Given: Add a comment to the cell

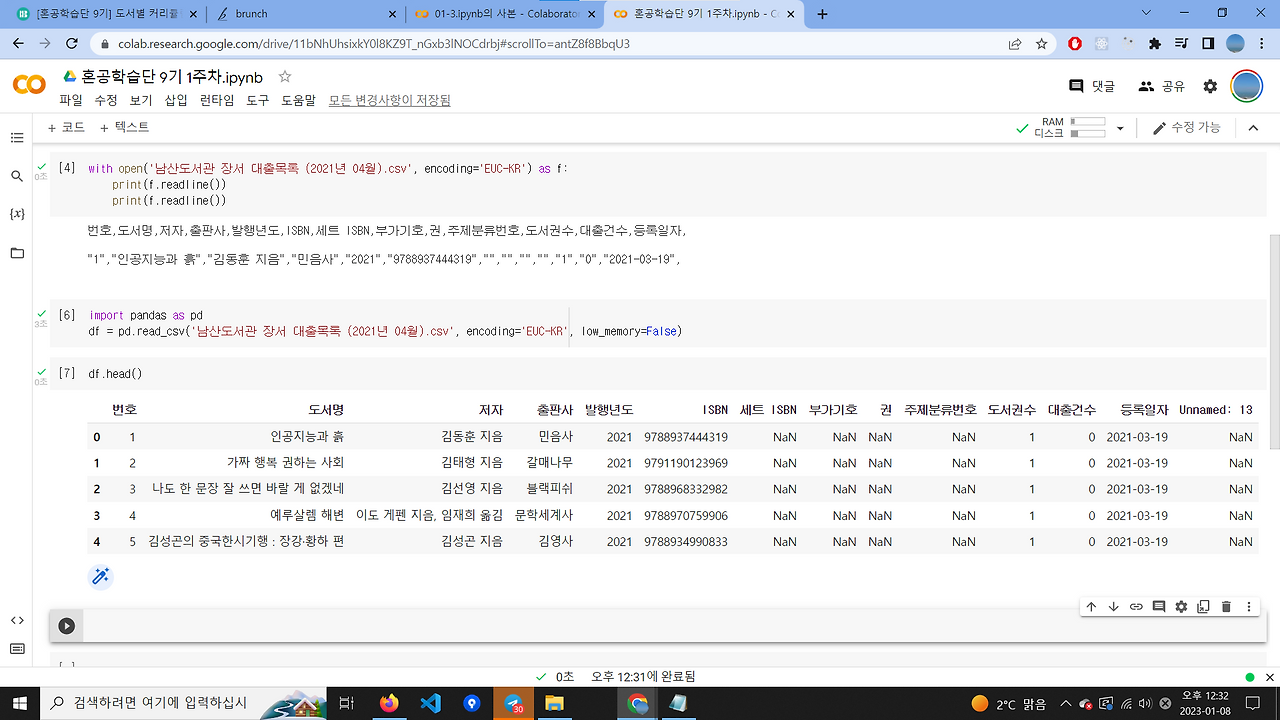Looking at the screenshot, I should (x=1158, y=606).
